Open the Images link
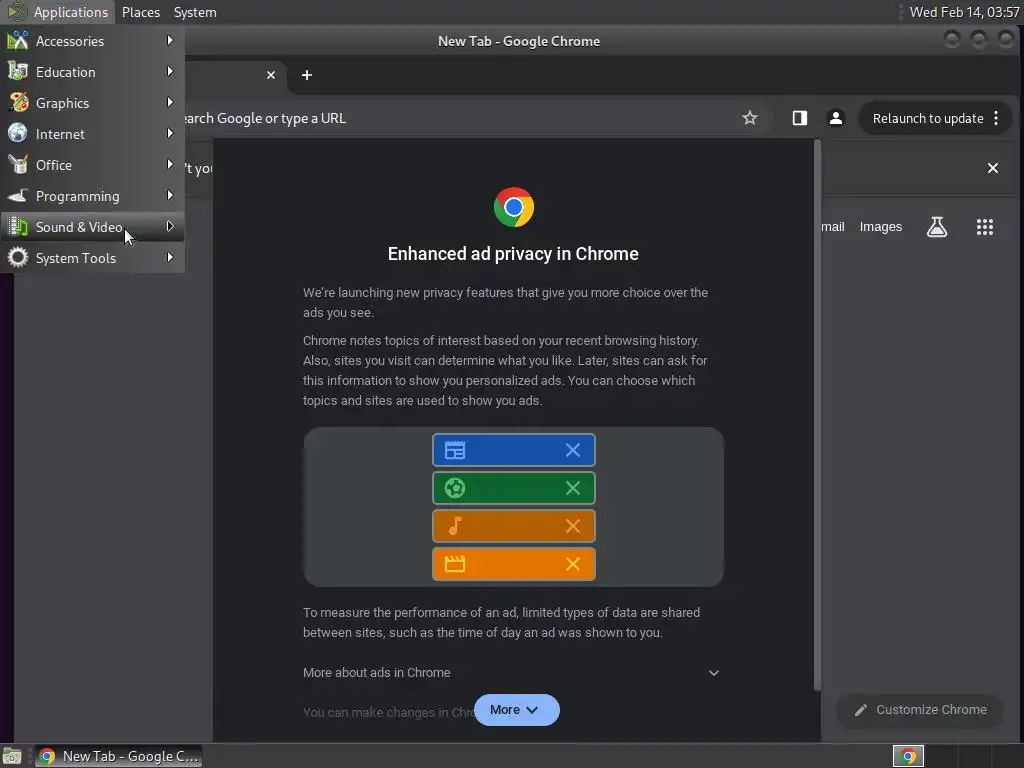 tap(880, 227)
